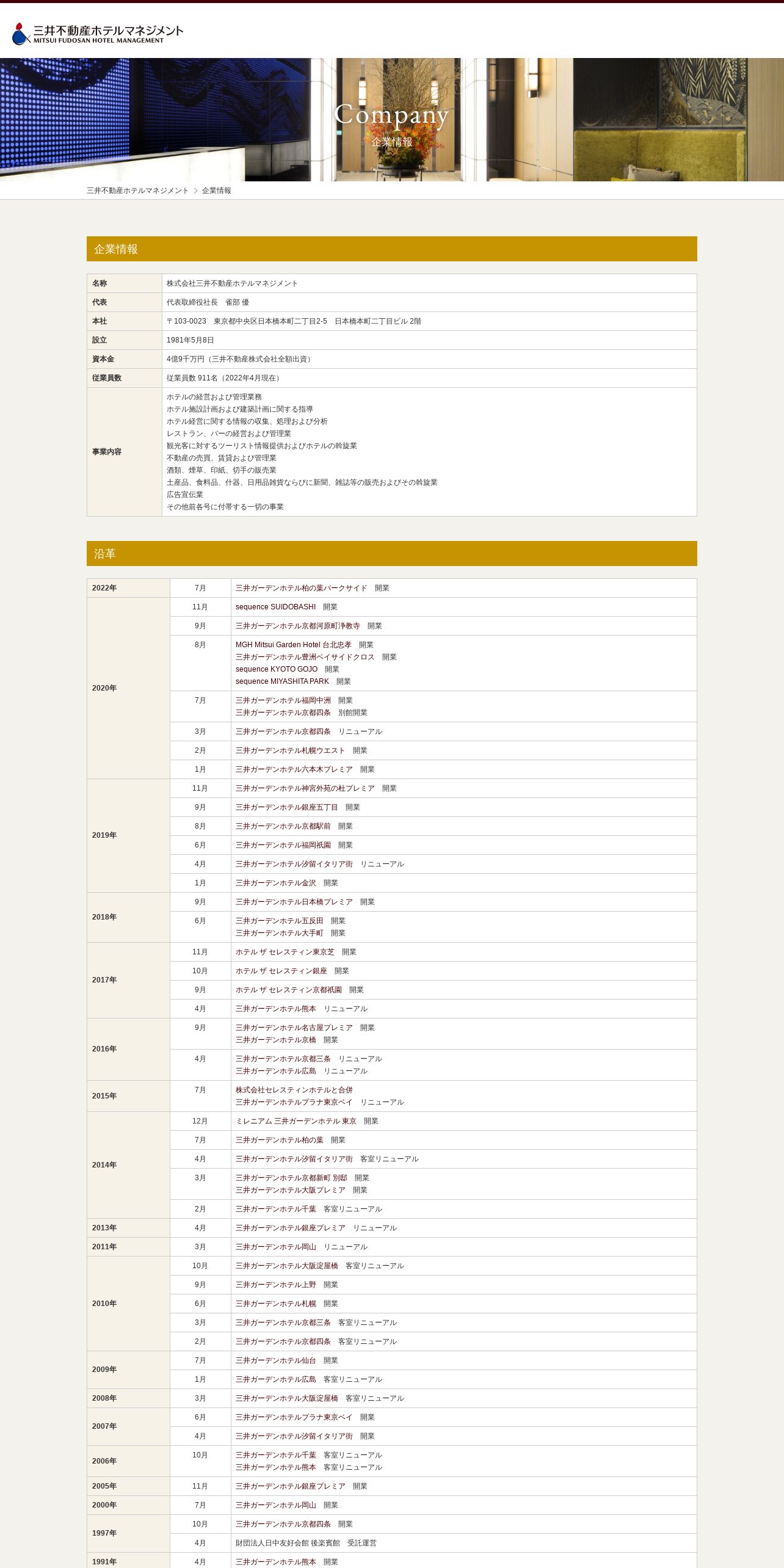
Task: Open 三井ガーデンホテル神宮外苑の杜プレミア link
Action: tap(305, 788)
